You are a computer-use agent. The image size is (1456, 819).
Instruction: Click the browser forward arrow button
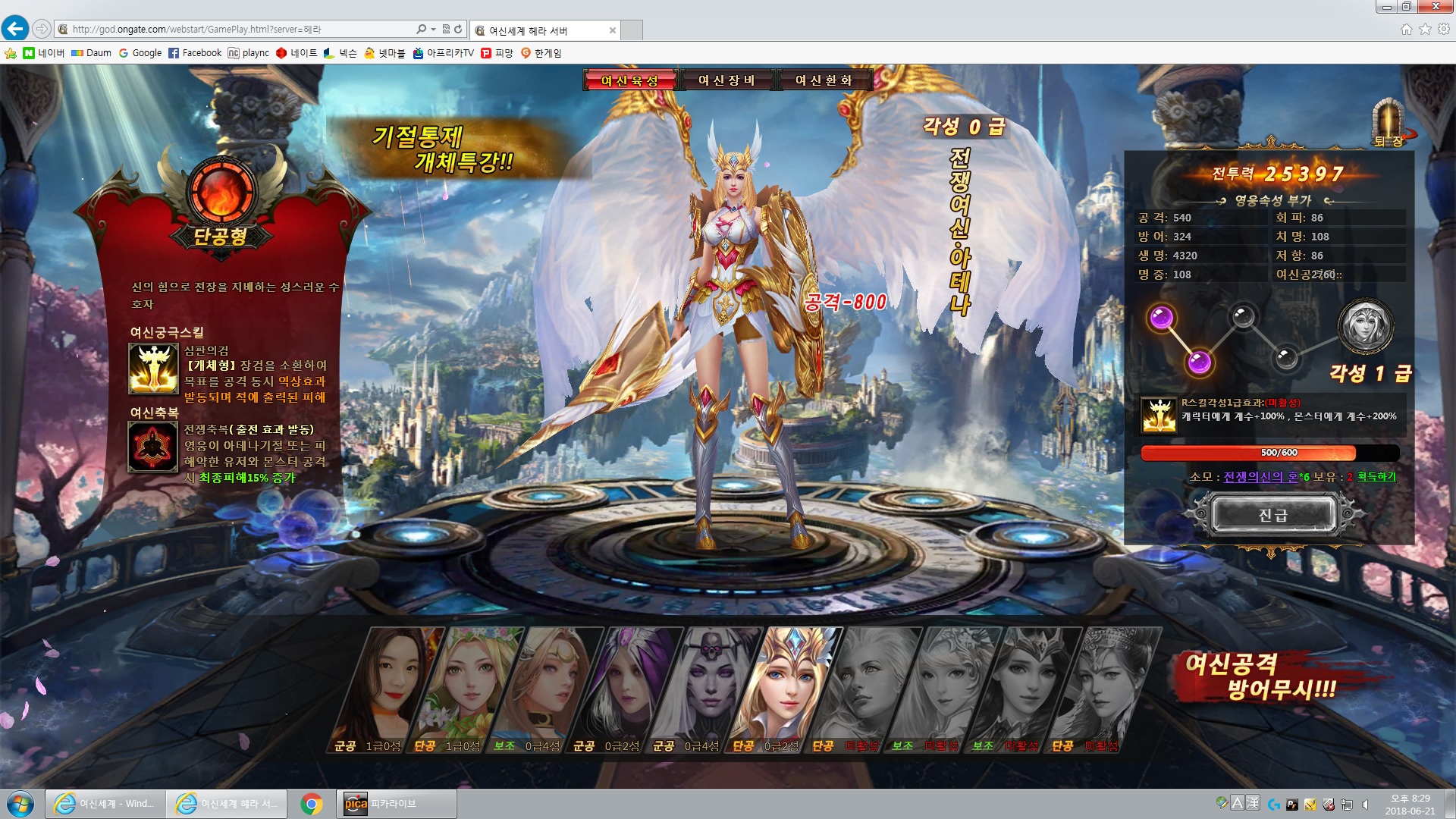42,29
